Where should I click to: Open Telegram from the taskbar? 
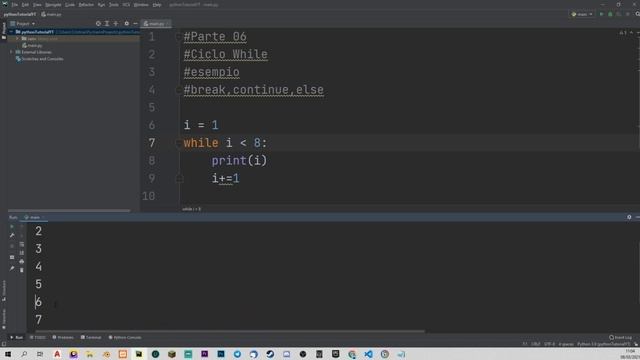(x=237, y=354)
